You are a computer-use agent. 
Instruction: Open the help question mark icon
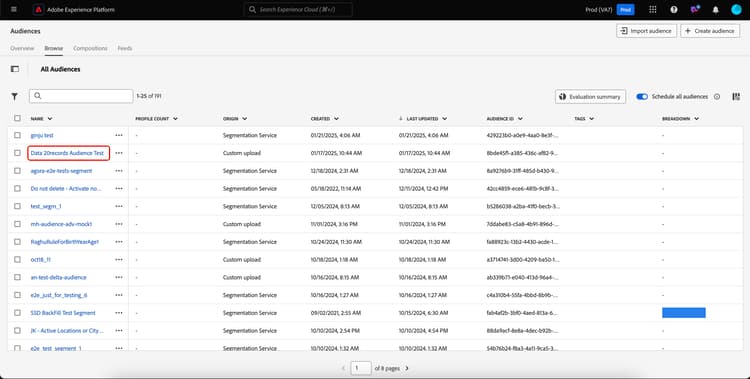coord(674,10)
